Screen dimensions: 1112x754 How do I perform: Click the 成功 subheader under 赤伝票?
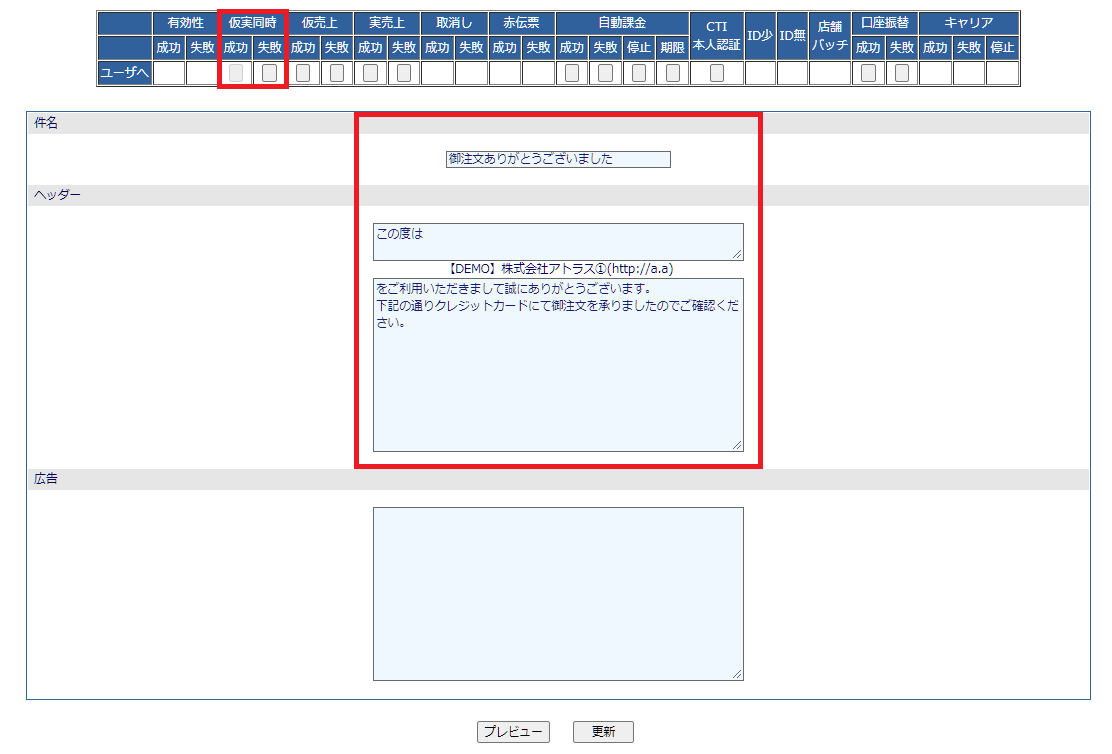(x=505, y=48)
